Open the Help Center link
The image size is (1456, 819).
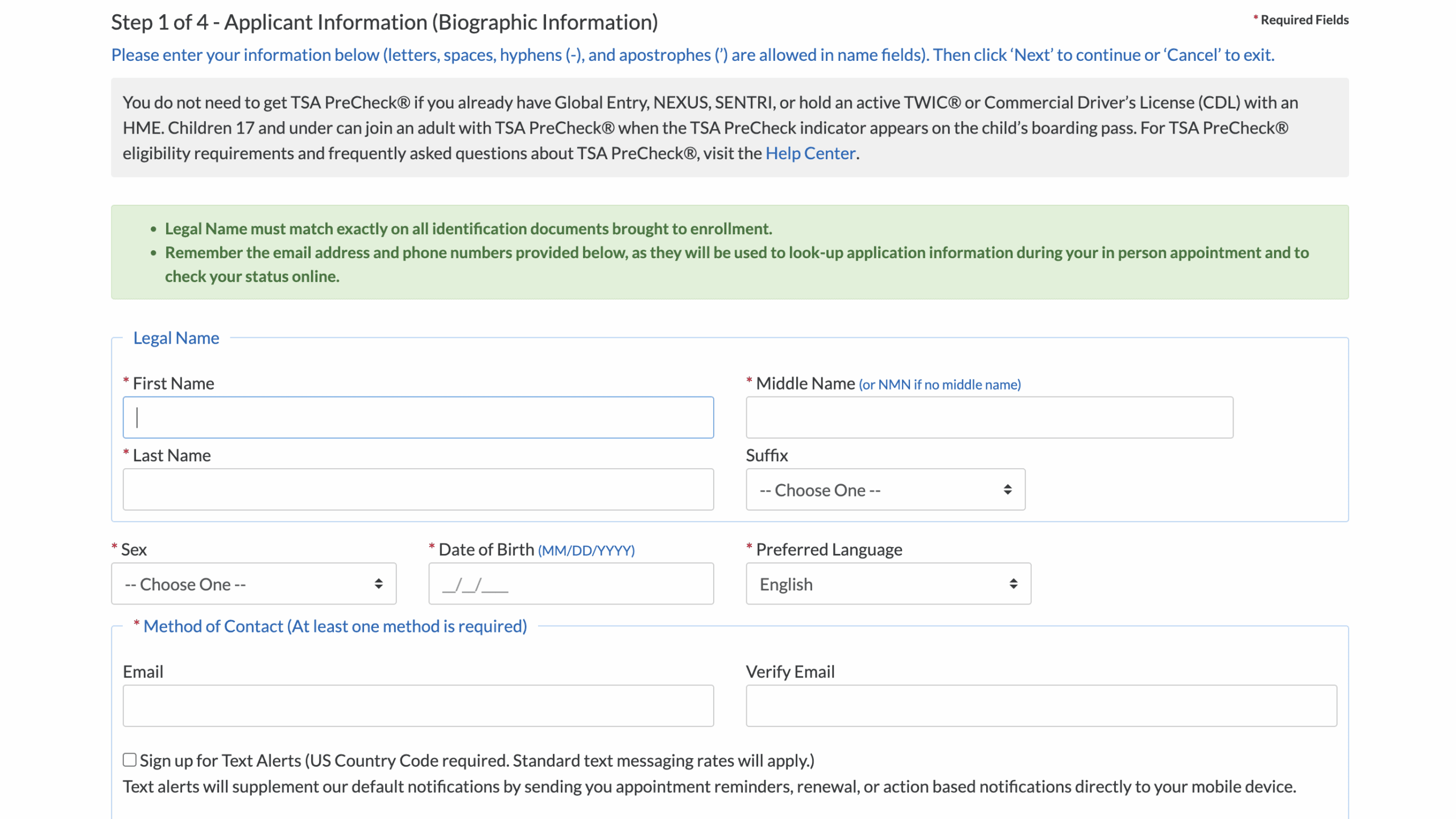tap(810, 152)
